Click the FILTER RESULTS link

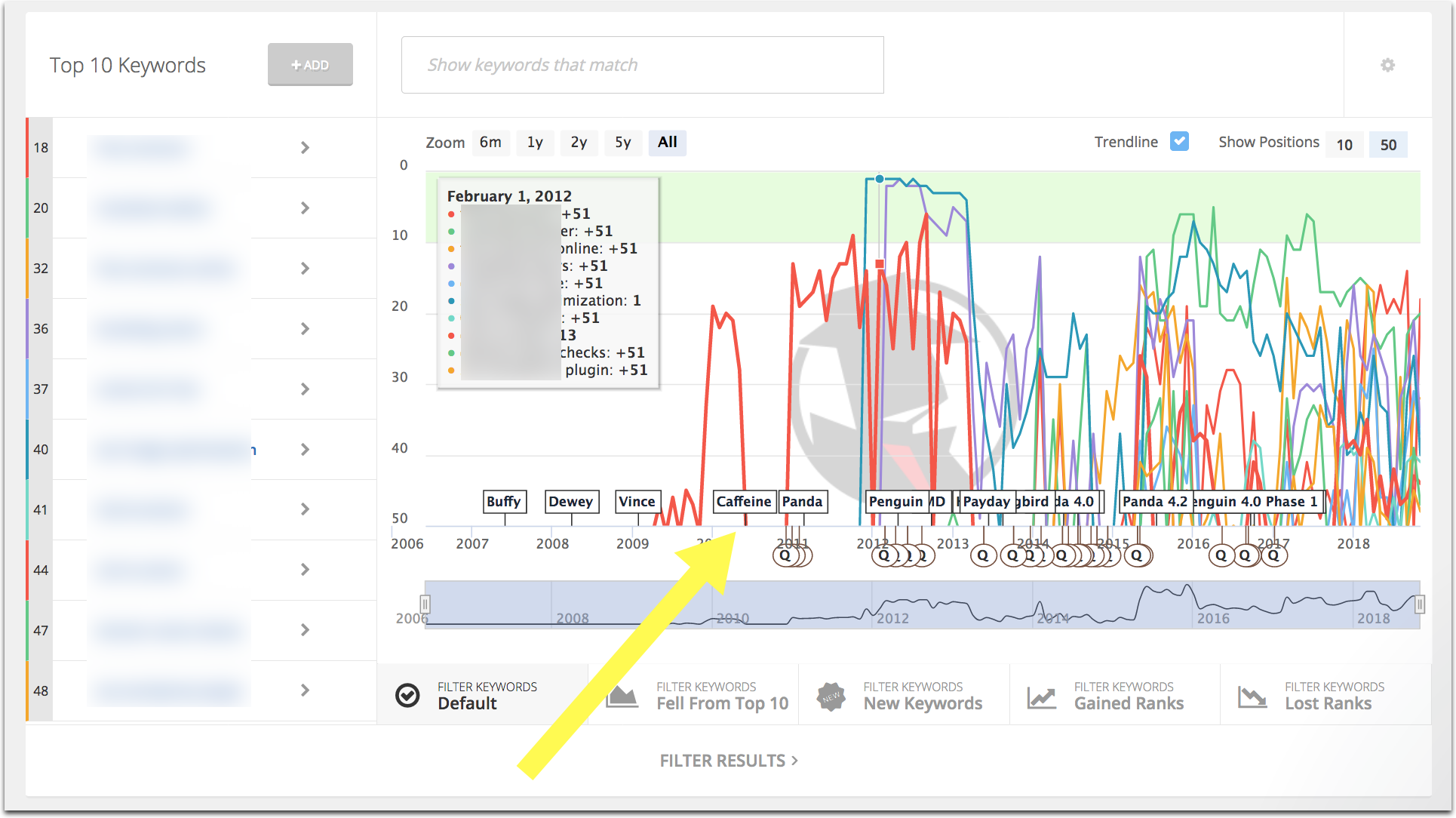(x=728, y=761)
